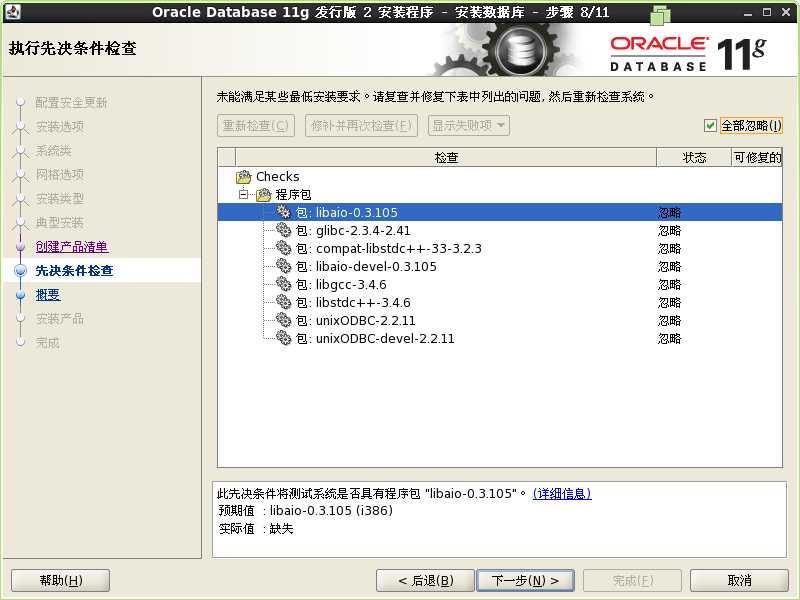Click the 检查 column header
The height and width of the screenshot is (600, 800).
(x=446, y=158)
